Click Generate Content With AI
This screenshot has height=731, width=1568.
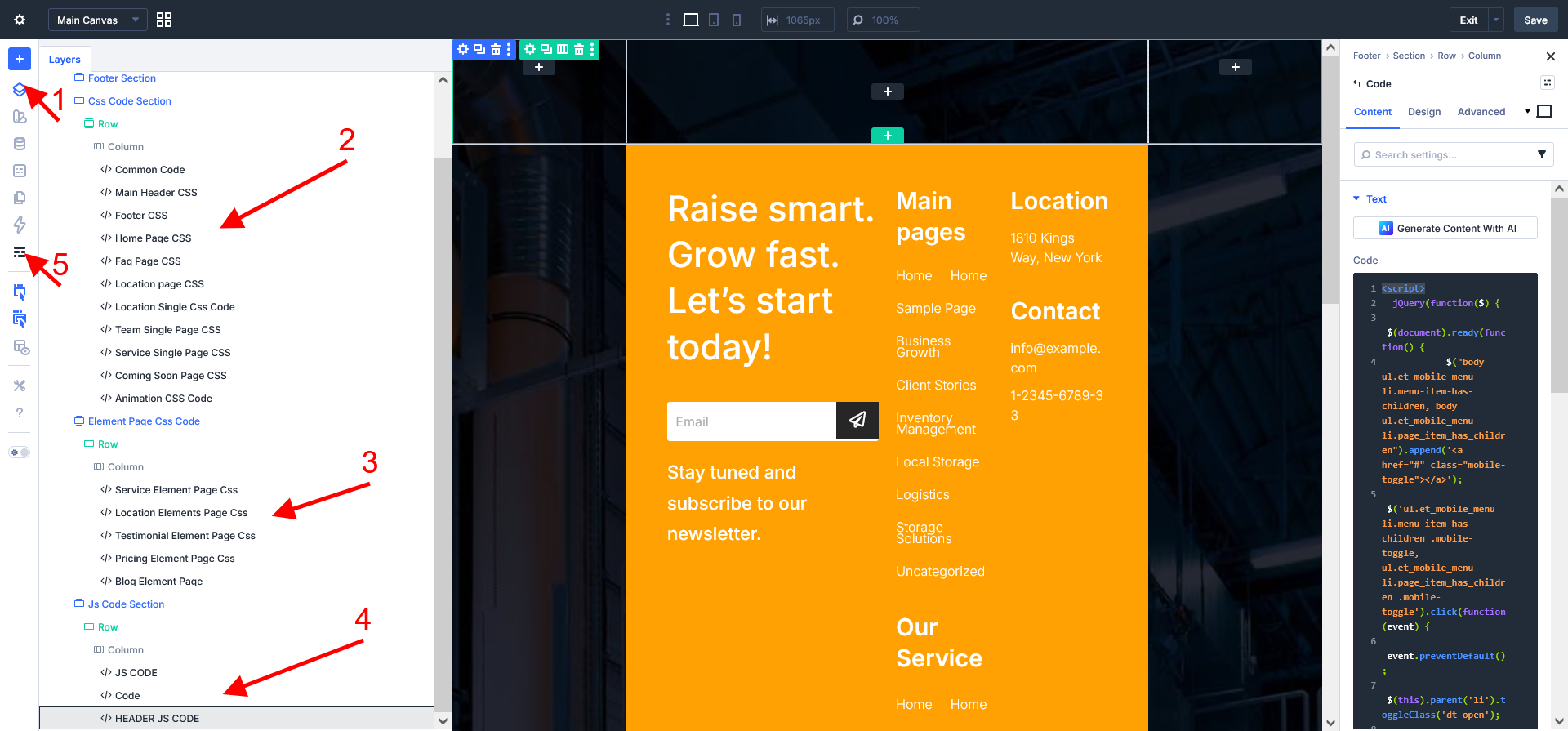click(1445, 228)
